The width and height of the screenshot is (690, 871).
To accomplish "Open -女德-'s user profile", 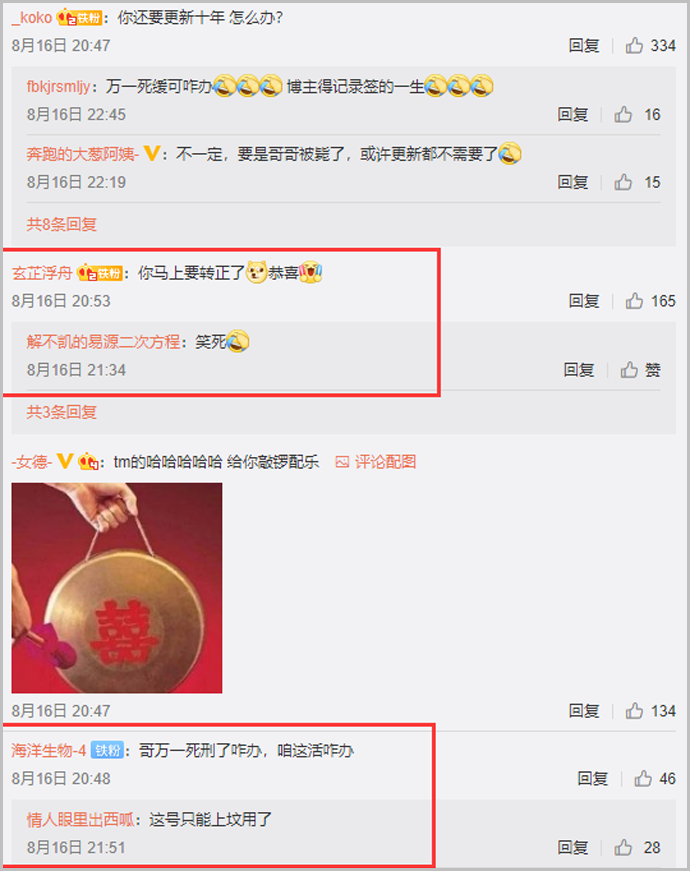I will click(32, 462).
